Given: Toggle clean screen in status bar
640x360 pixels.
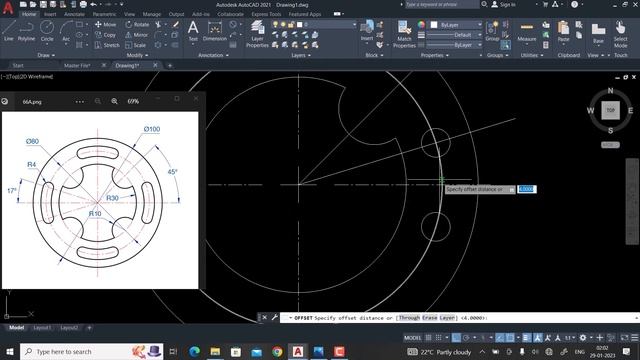Looking at the screenshot, I should (624, 338).
